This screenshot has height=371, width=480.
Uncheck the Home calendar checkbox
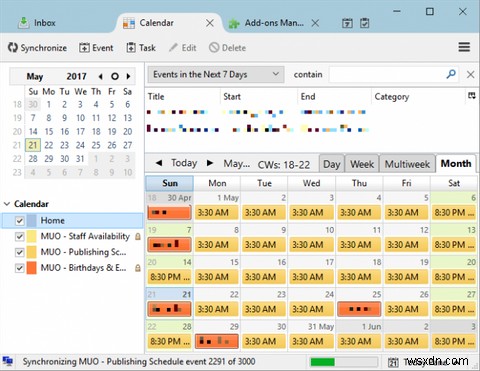coord(20,221)
